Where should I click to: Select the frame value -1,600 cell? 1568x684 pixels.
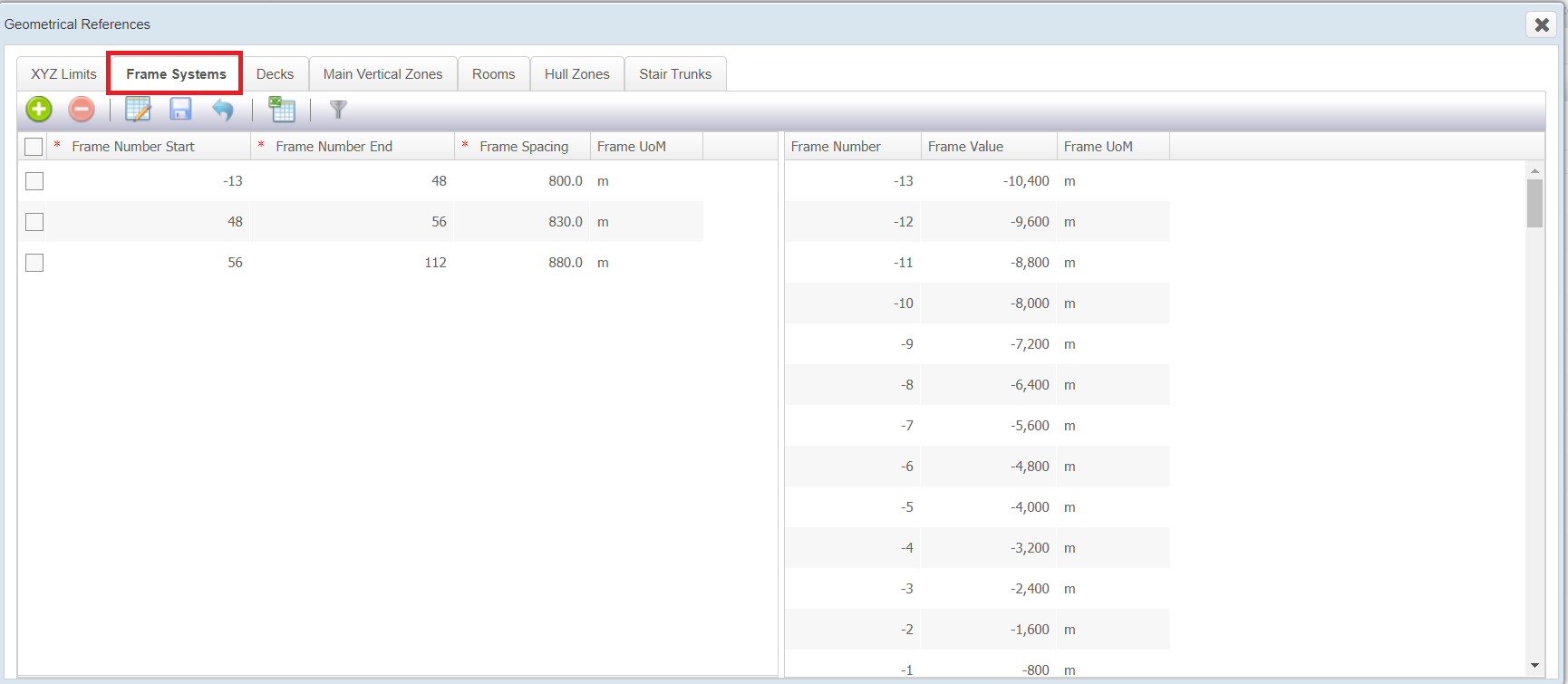[x=989, y=630]
